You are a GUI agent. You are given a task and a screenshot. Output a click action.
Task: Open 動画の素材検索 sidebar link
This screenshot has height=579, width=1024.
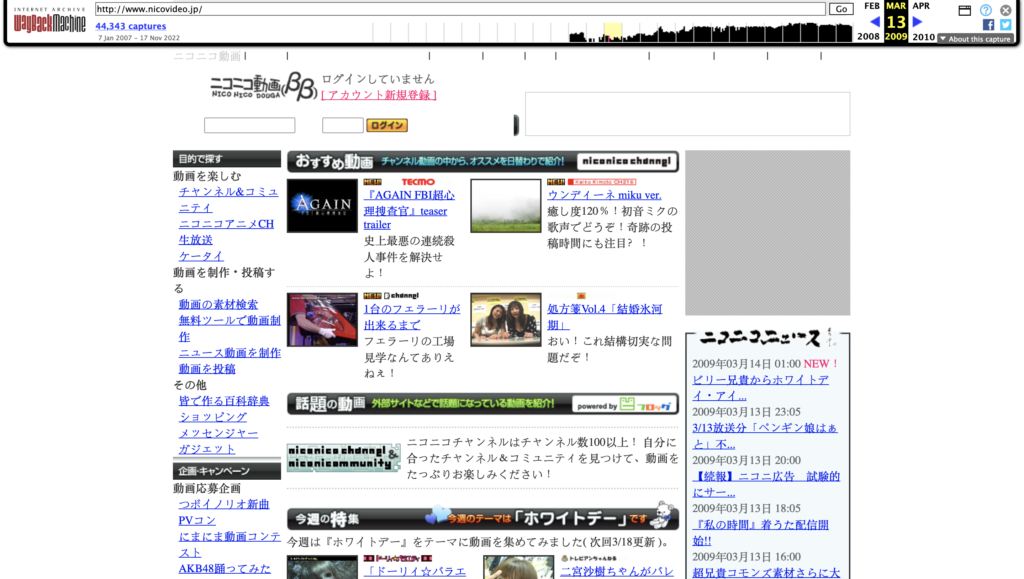[218, 304]
